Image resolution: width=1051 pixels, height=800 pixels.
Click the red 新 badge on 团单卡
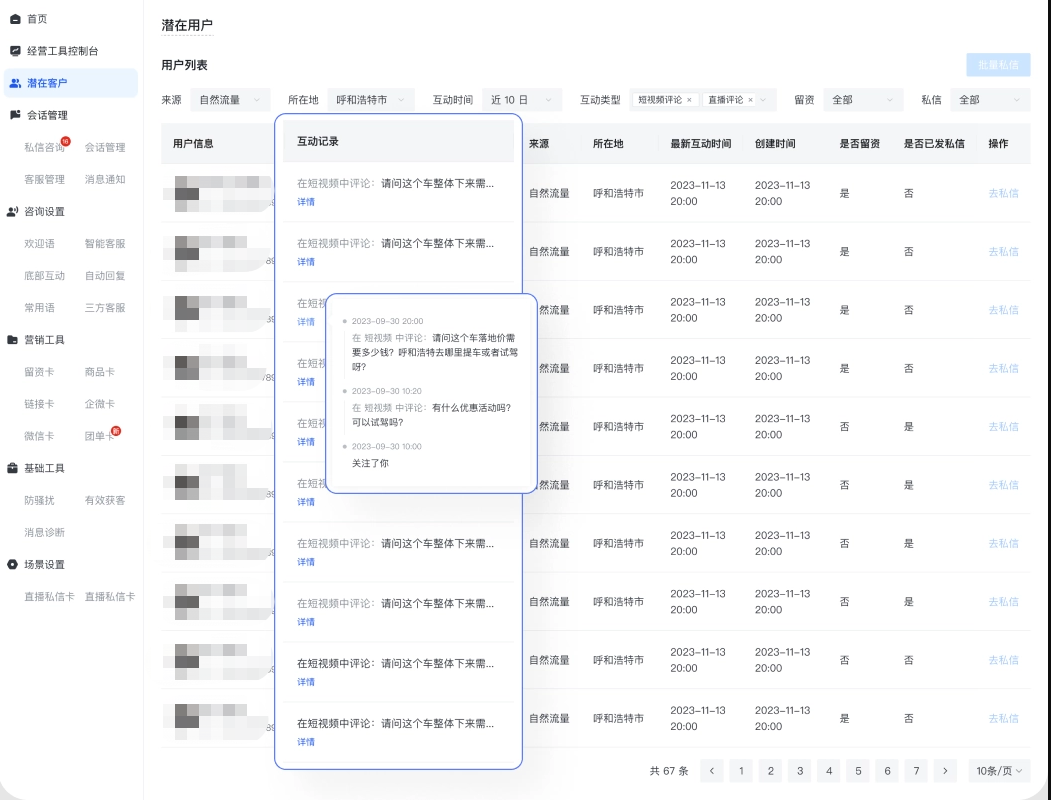tap(115, 431)
